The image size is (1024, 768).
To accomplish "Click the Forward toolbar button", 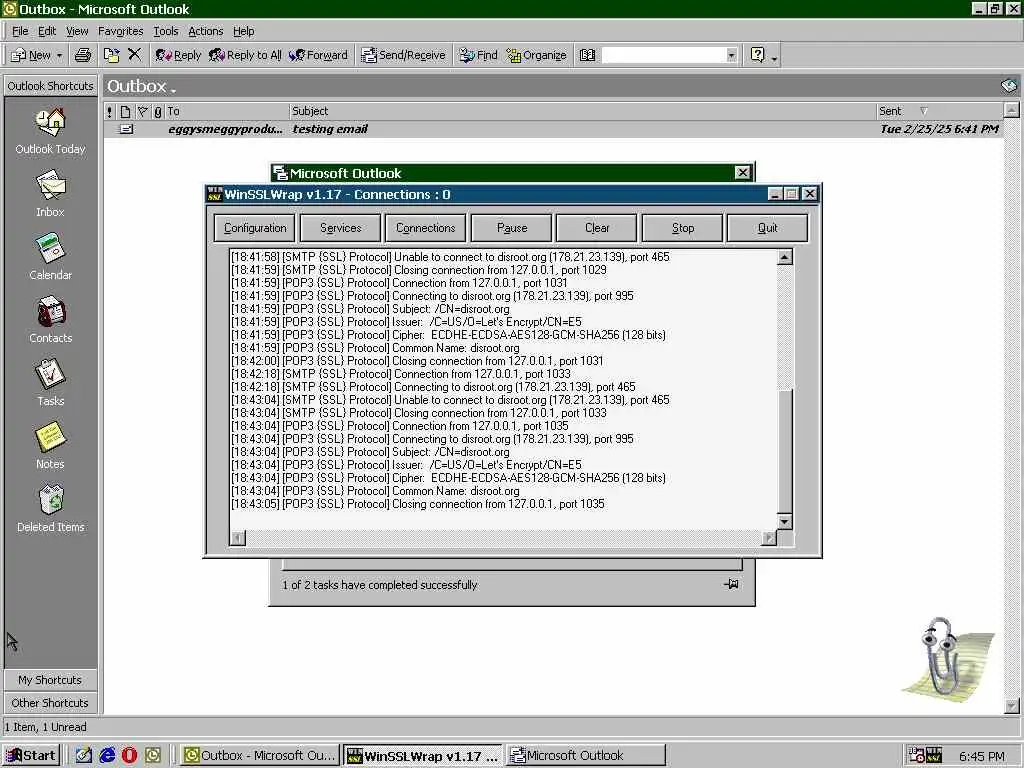I will coord(319,56).
